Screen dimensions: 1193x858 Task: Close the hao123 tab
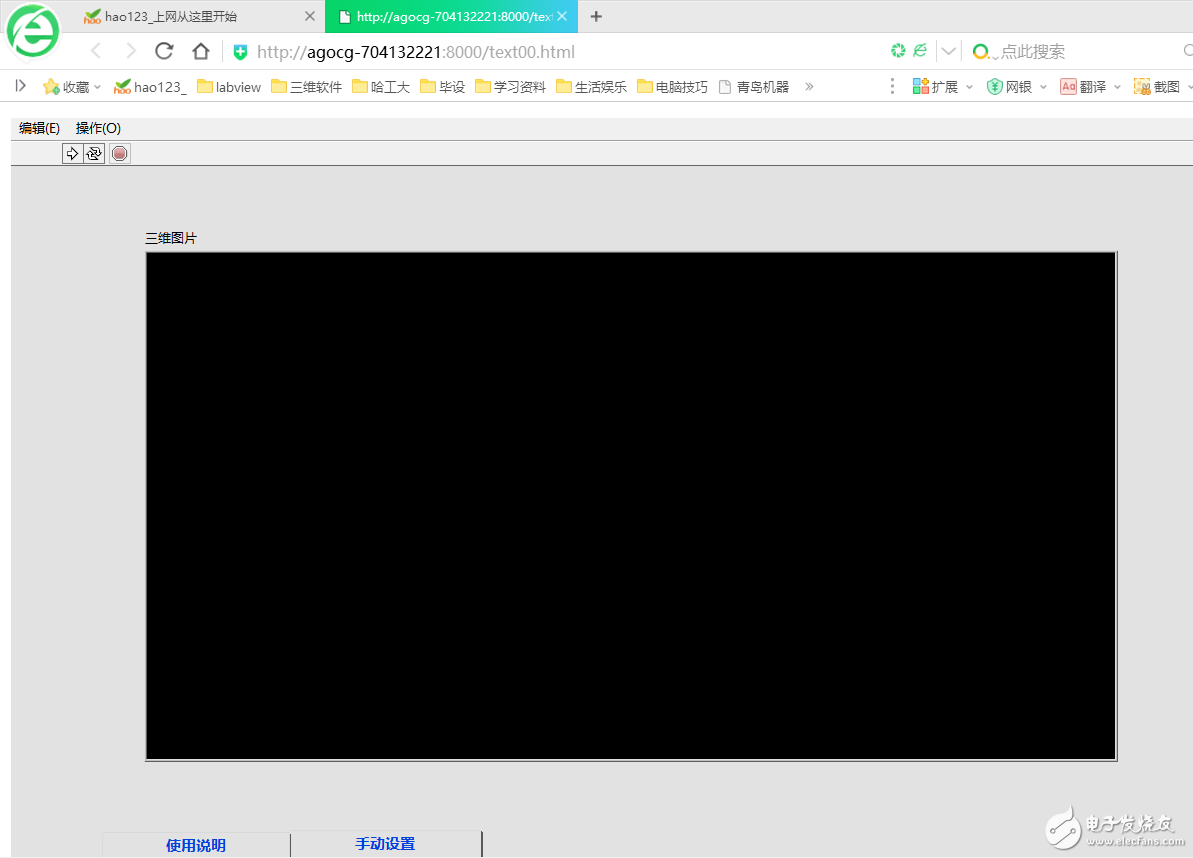click(310, 16)
